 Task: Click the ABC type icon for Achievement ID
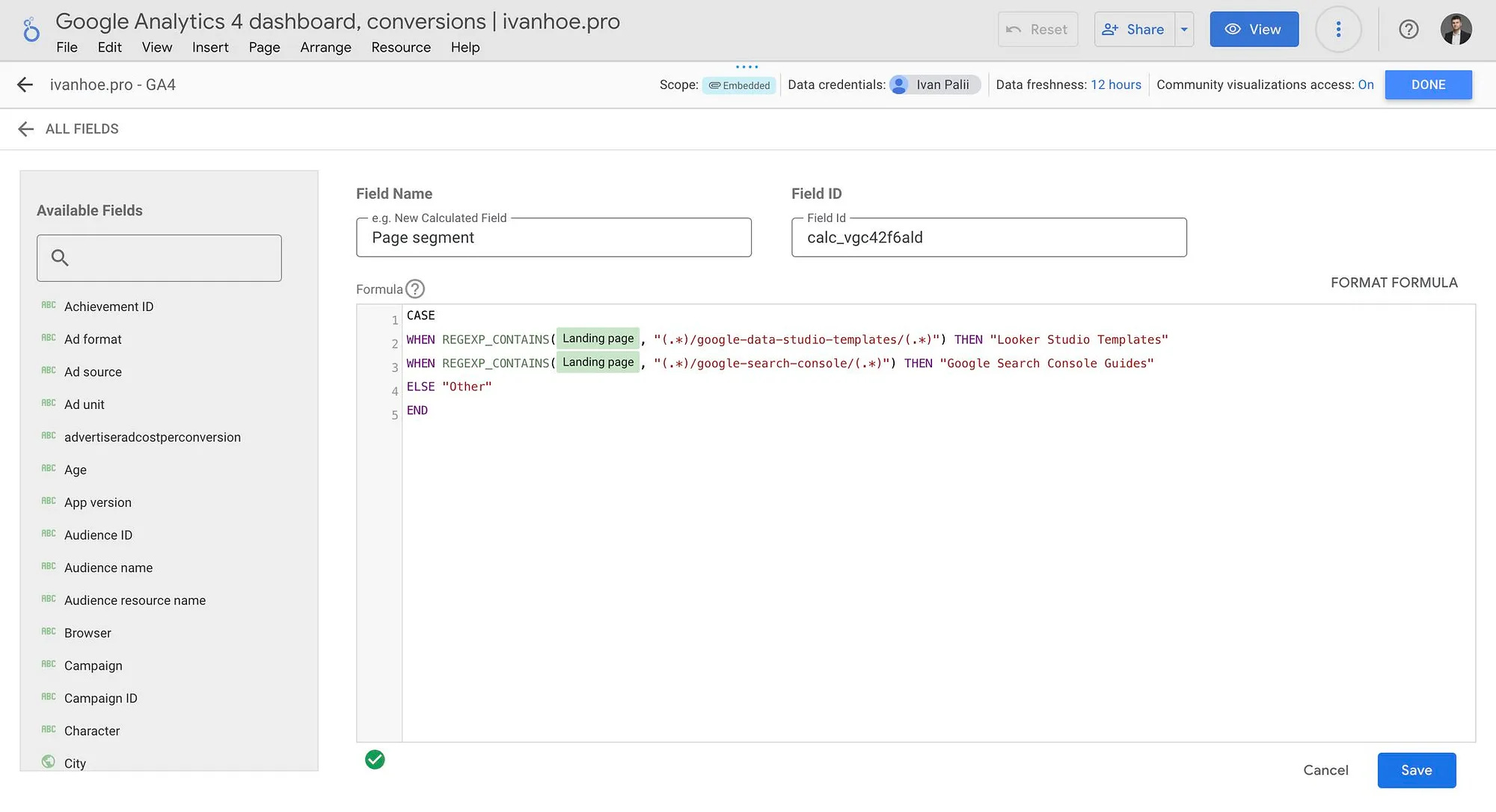click(x=49, y=305)
